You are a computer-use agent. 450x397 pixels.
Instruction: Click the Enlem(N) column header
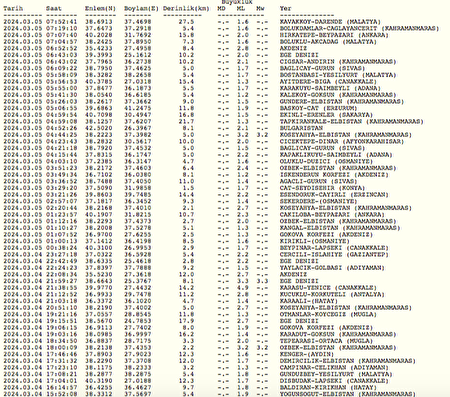click(x=100, y=8)
